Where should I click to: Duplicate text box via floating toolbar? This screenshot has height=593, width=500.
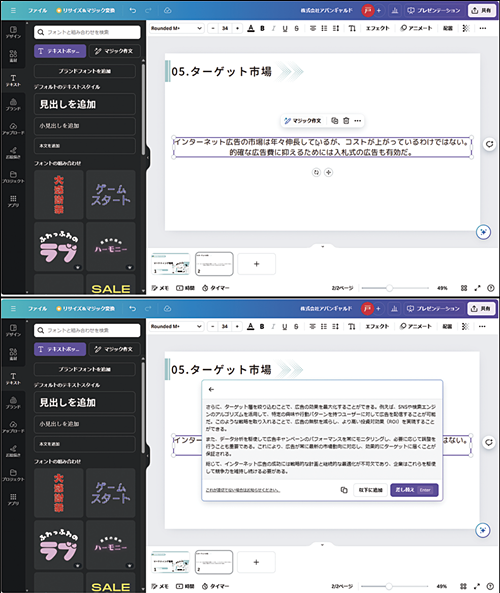pos(335,121)
